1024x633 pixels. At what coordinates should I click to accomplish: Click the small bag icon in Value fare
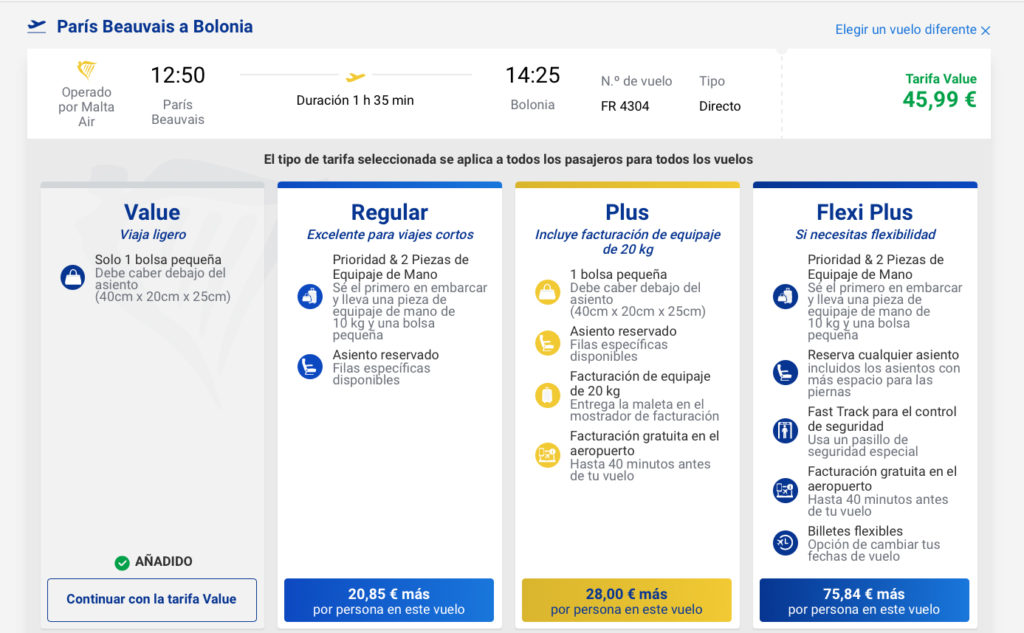pos(72,277)
